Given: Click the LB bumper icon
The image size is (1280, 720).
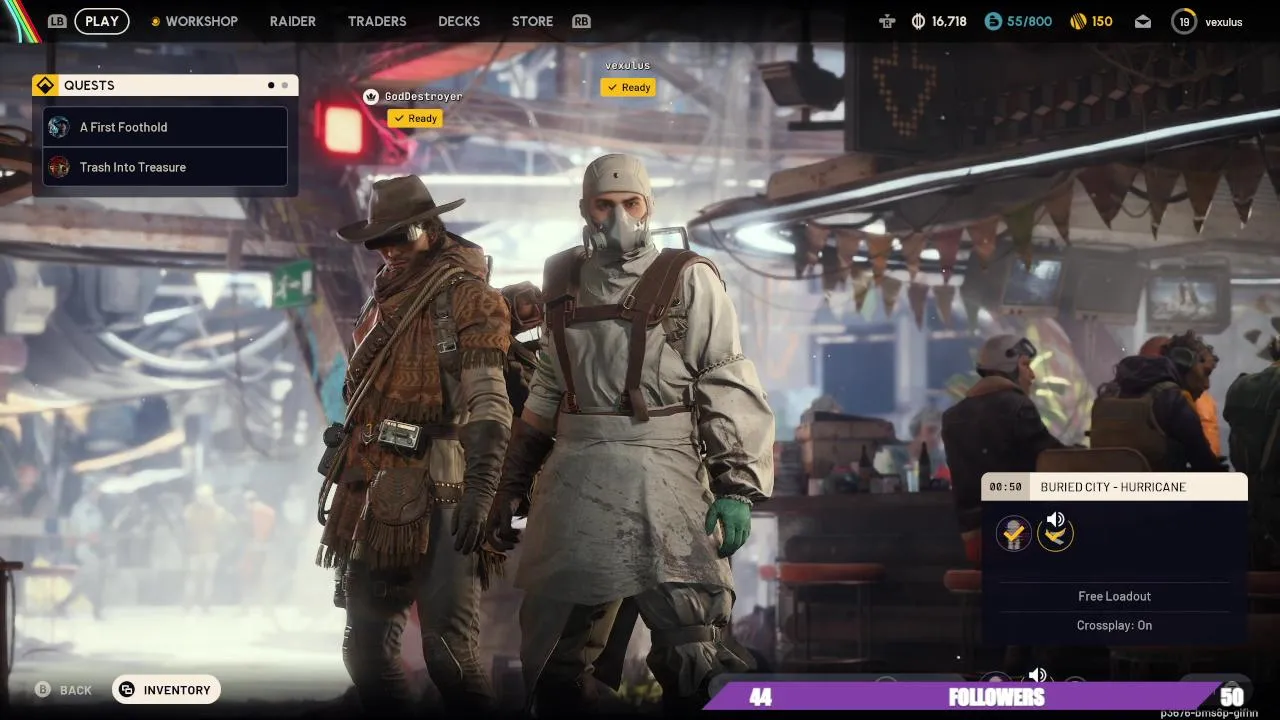Looking at the screenshot, I should point(57,21).
